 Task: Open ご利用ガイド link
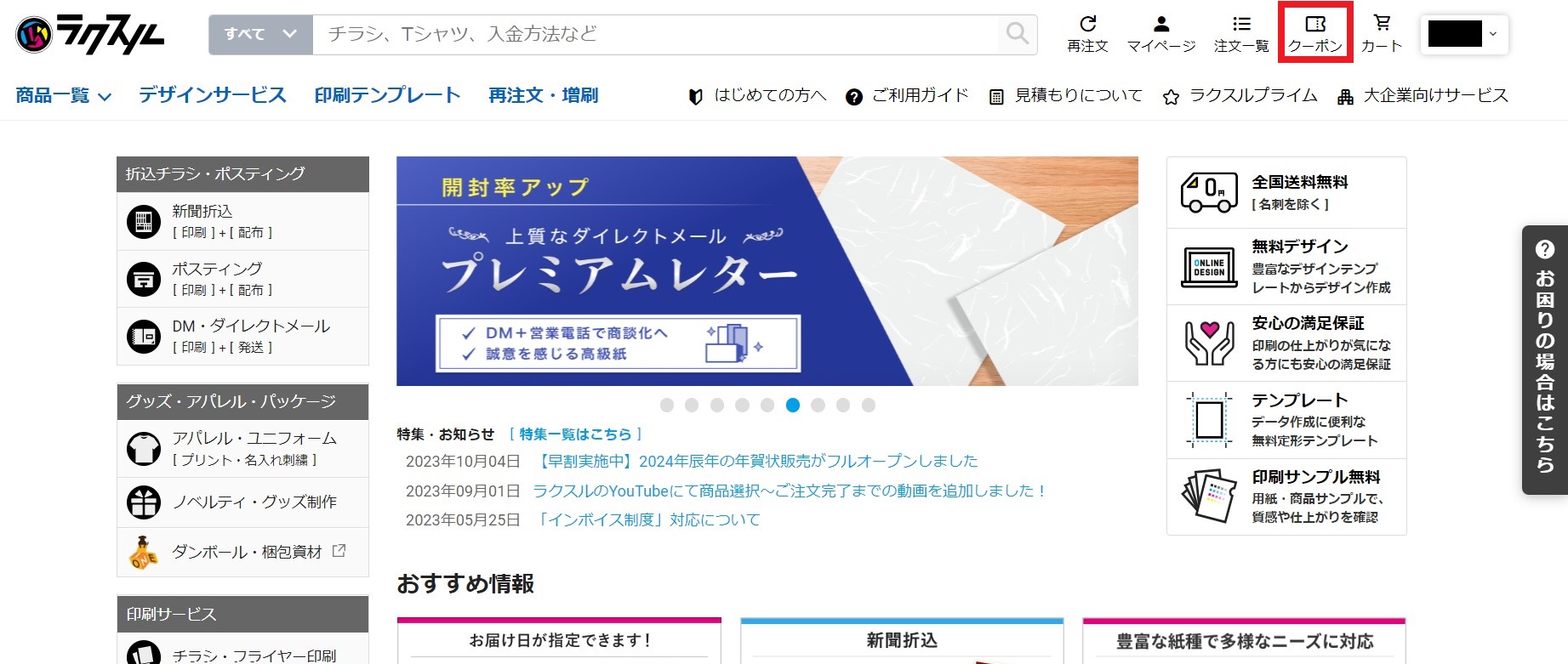(x=921, y=95)
